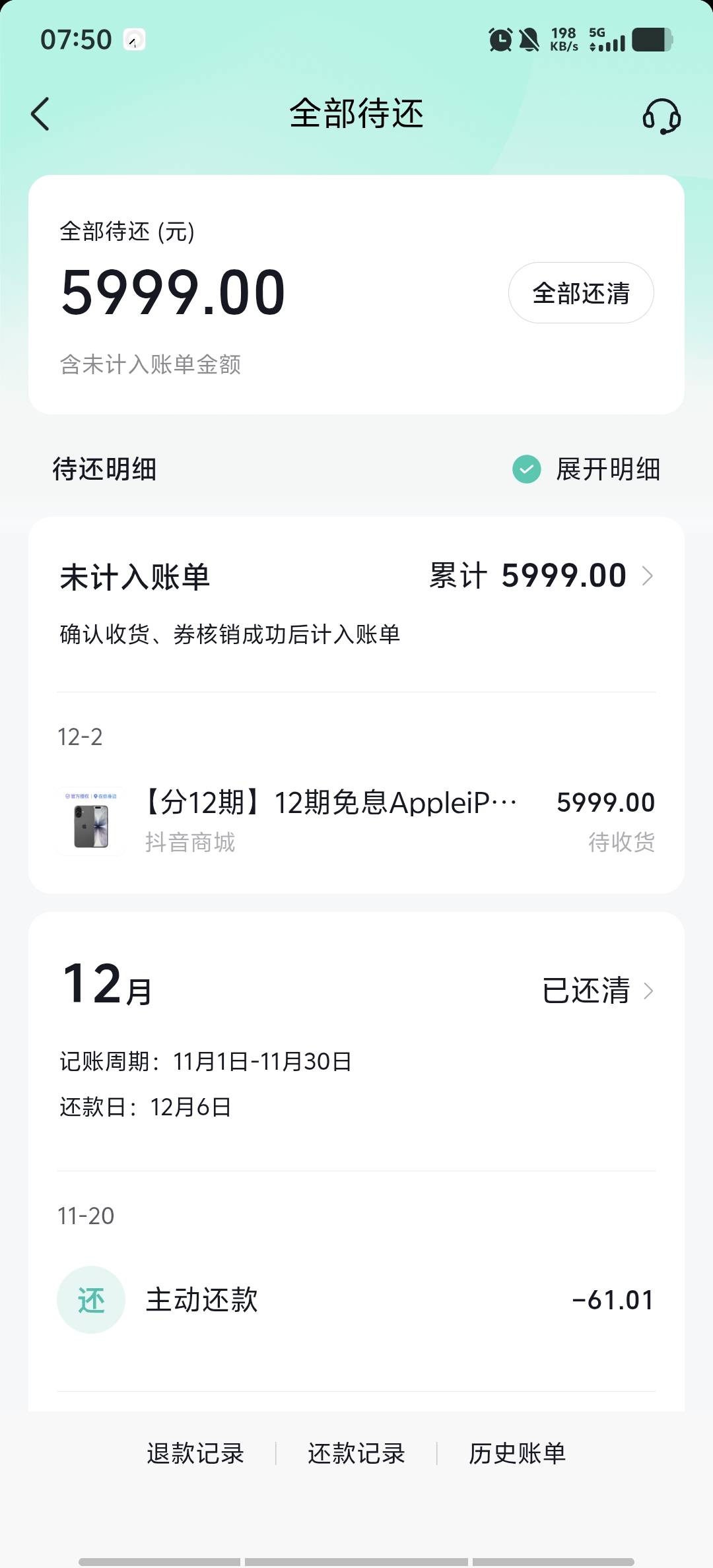Screen dimensions: 713x1568
Task: Tap the back arrow icon
Action: click(40, 114)
